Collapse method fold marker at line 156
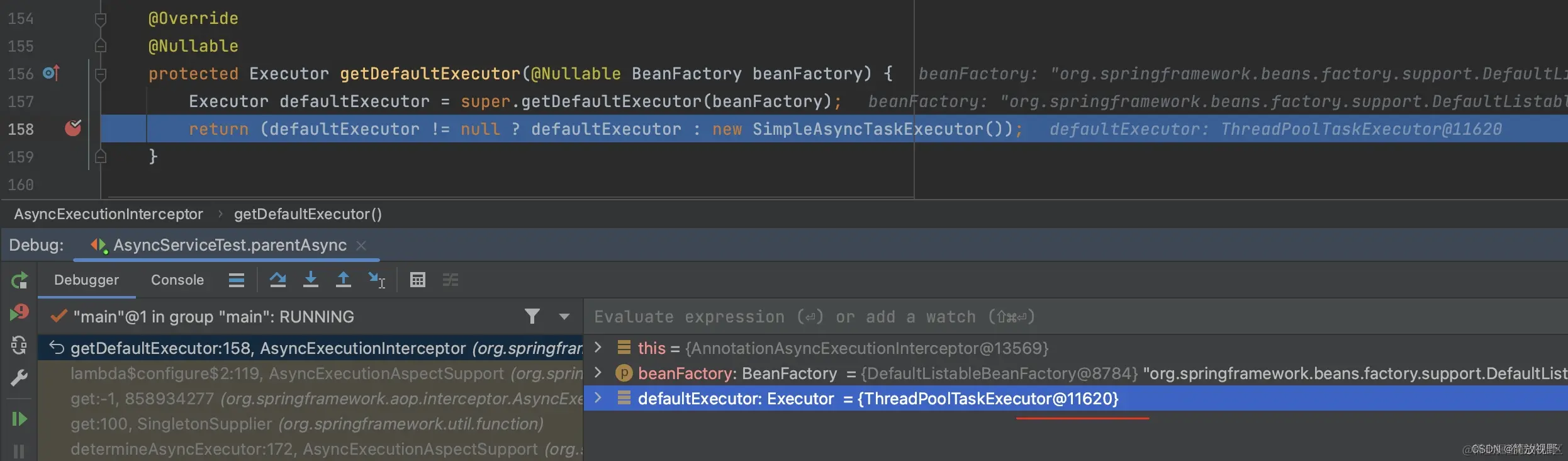The width and height of the screenshot is (1568, 461). 100,74
